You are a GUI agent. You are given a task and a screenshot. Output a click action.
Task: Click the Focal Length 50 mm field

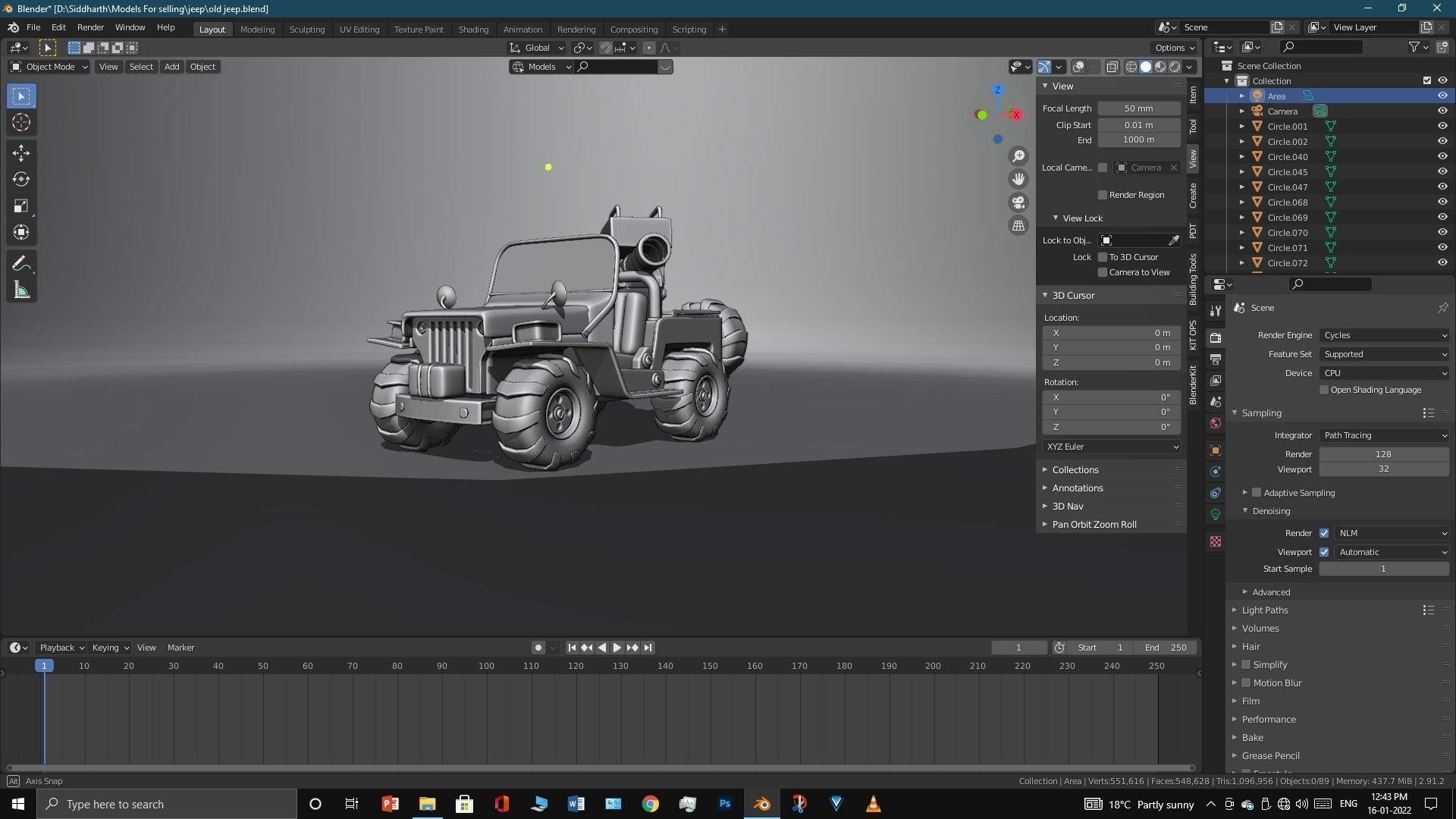pyautogui.click(x=1139, y=108)
